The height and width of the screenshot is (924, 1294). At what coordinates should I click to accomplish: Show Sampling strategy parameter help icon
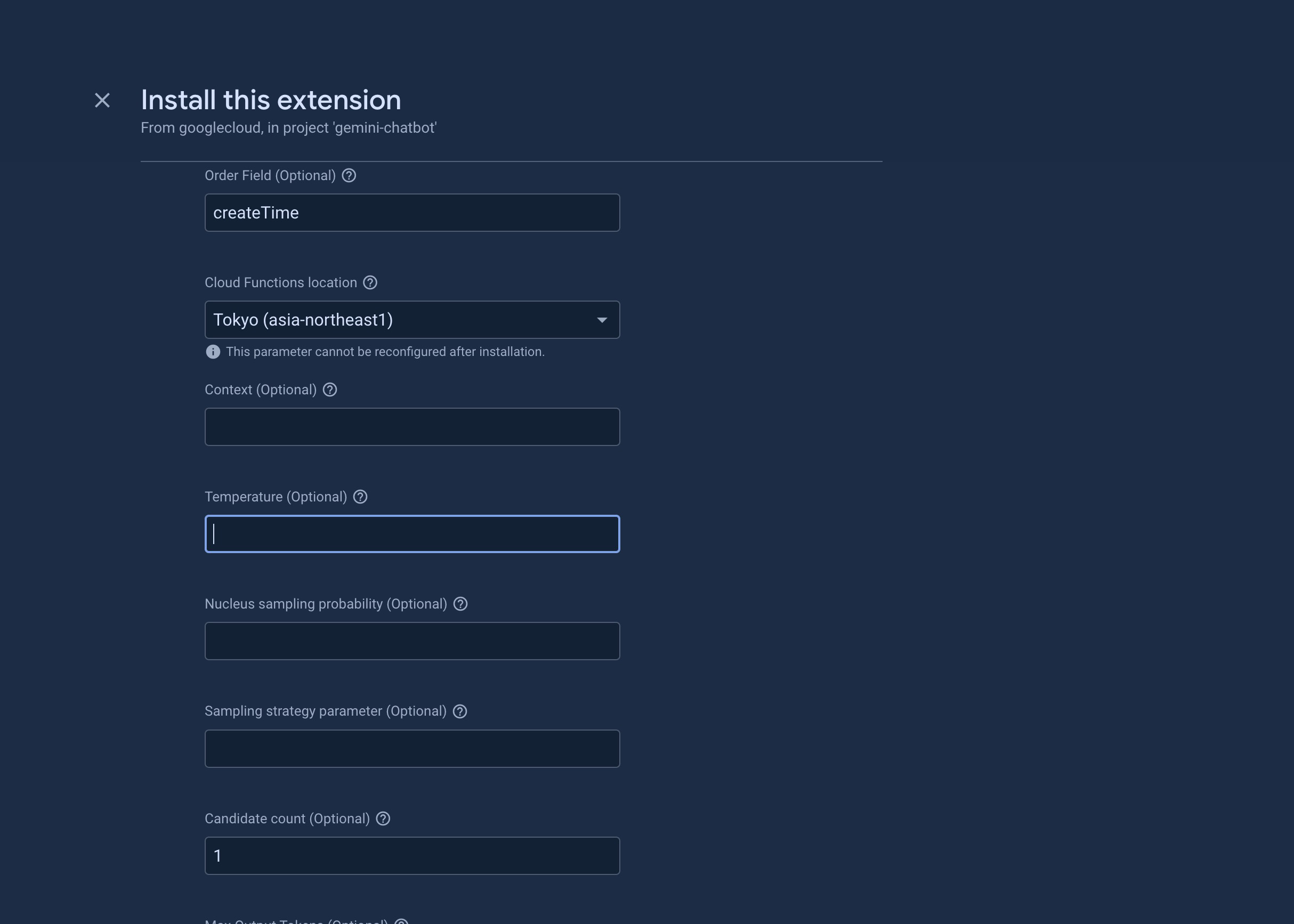click(460, 711)
